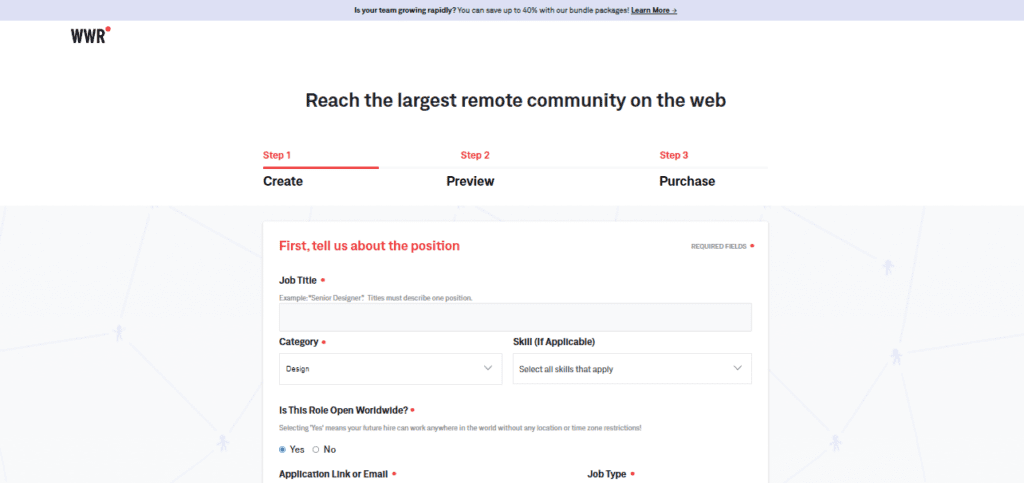
Task: Click the Job Title label
Action: tap(298, 280)
